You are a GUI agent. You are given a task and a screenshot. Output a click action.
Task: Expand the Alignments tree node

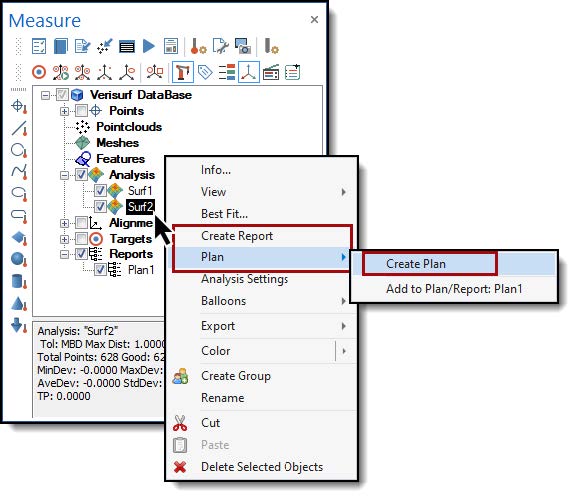(x=64, y=223)
